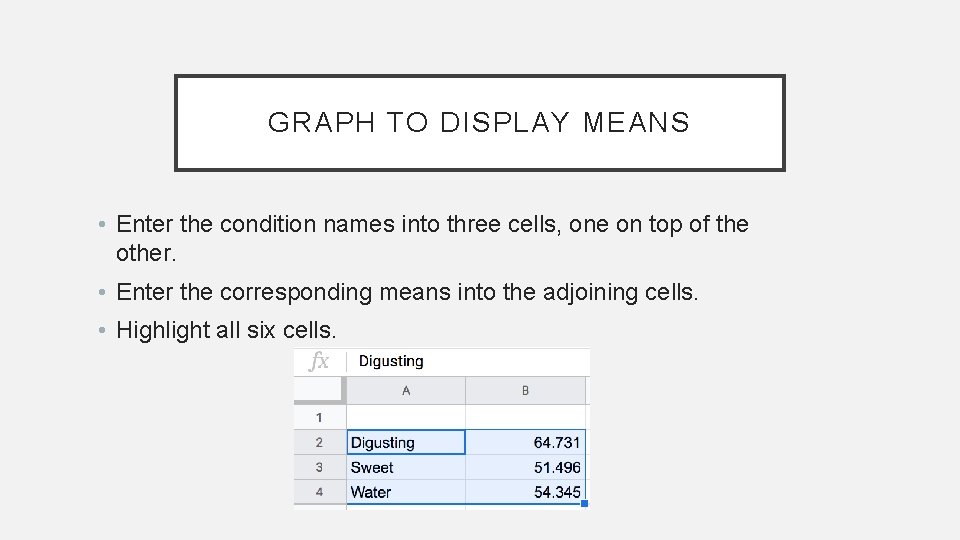Select the column B header

pos(526,391)
